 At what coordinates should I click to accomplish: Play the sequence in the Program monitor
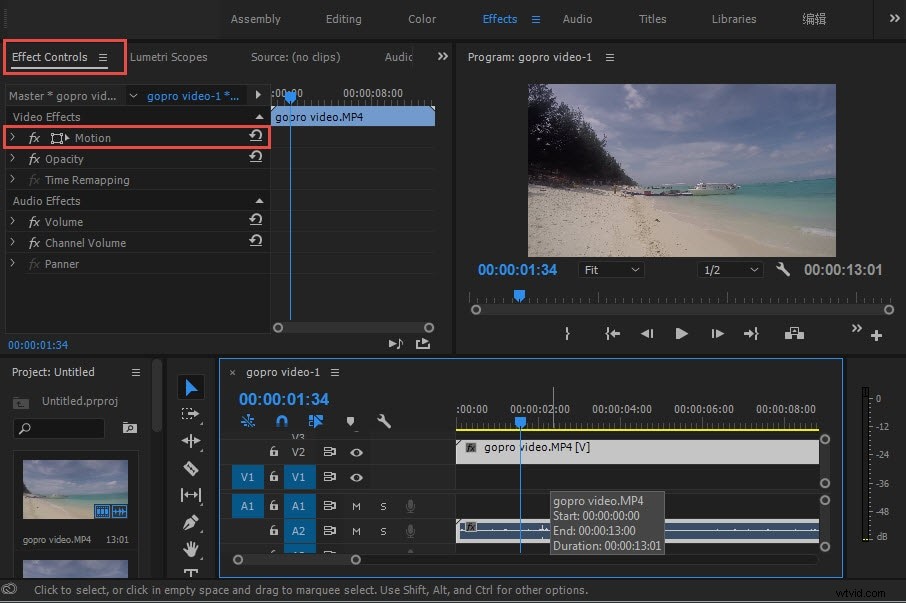(x=681, y=334)
